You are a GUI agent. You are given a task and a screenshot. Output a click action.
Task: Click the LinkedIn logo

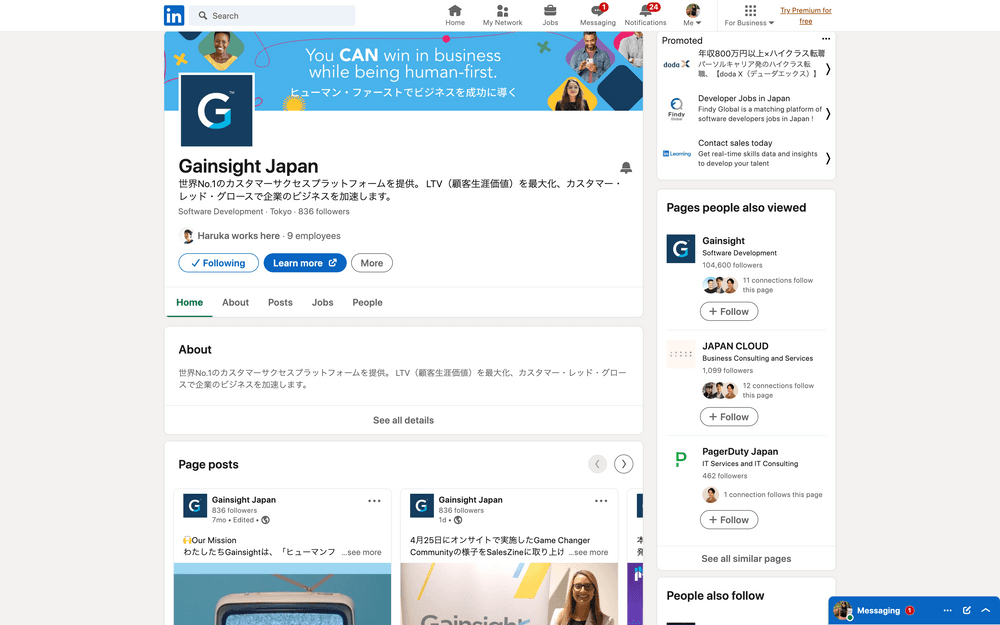(x=174, y=15)
